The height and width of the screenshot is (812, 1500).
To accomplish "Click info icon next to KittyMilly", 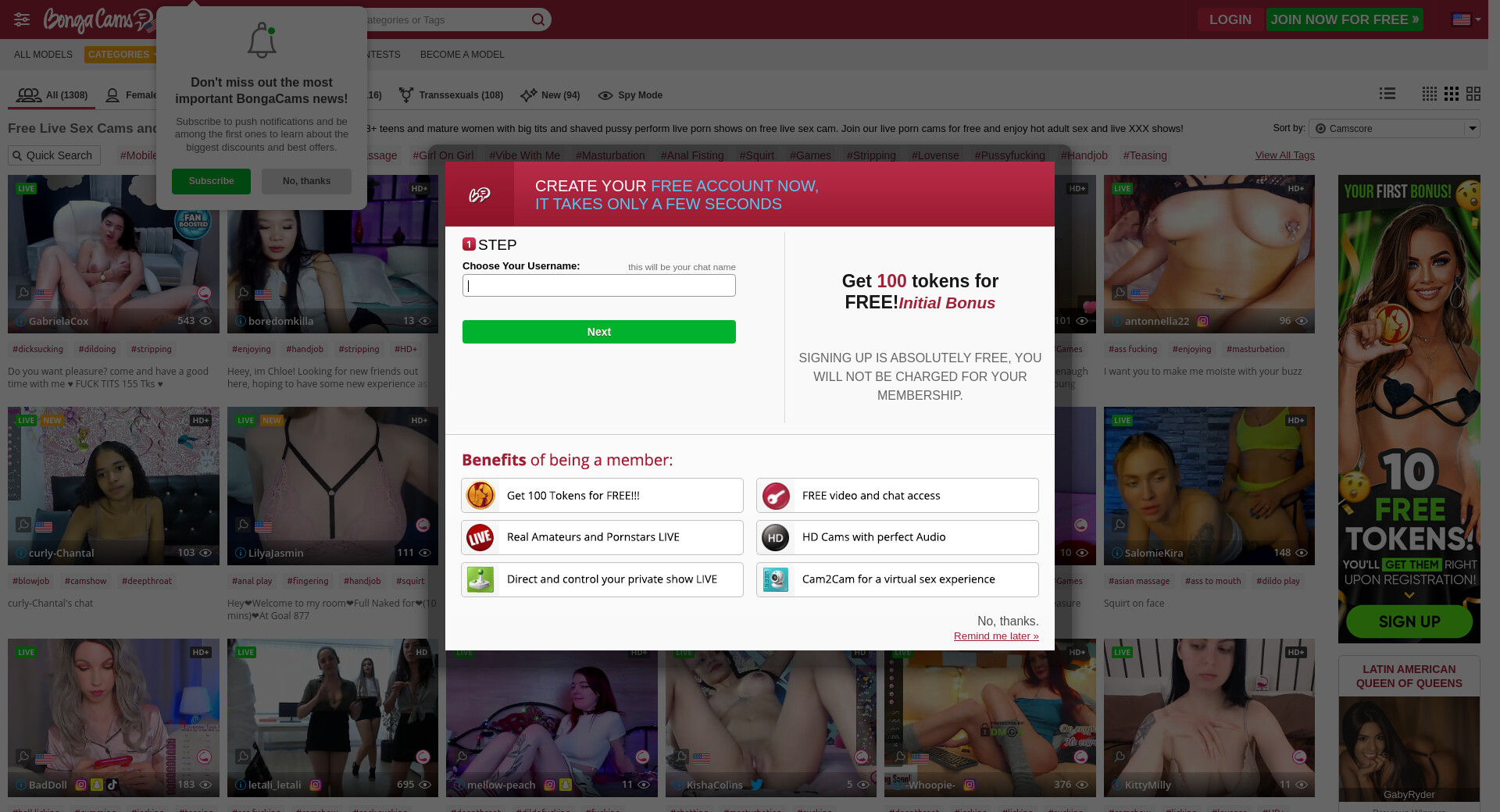I will click(1117, 785).
